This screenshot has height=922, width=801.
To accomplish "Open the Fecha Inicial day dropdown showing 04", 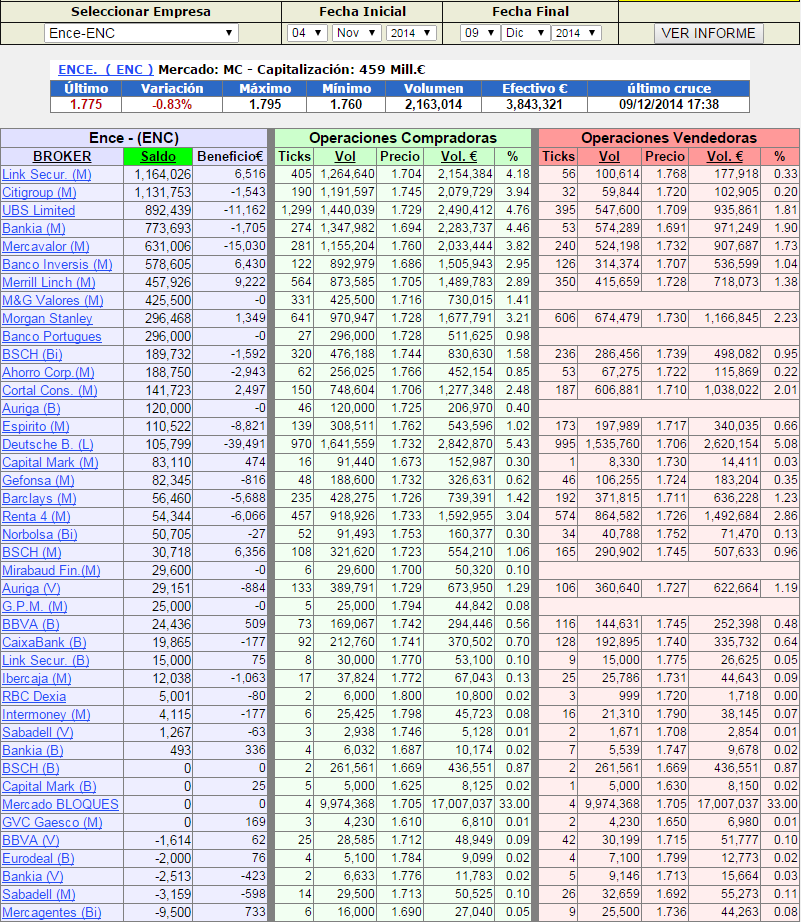I will (307, 33).
